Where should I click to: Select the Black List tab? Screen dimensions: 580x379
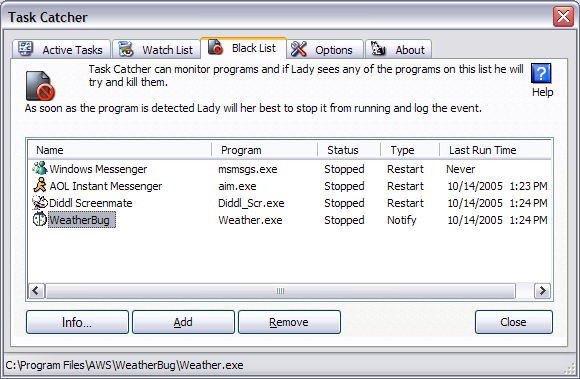[x=243, y=48]
